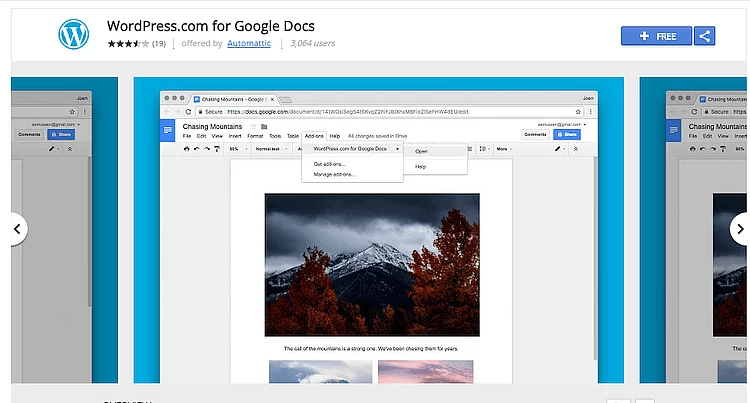Open the Automattic developer link
This screenshot has width=750, height=403.
[248, 44]
